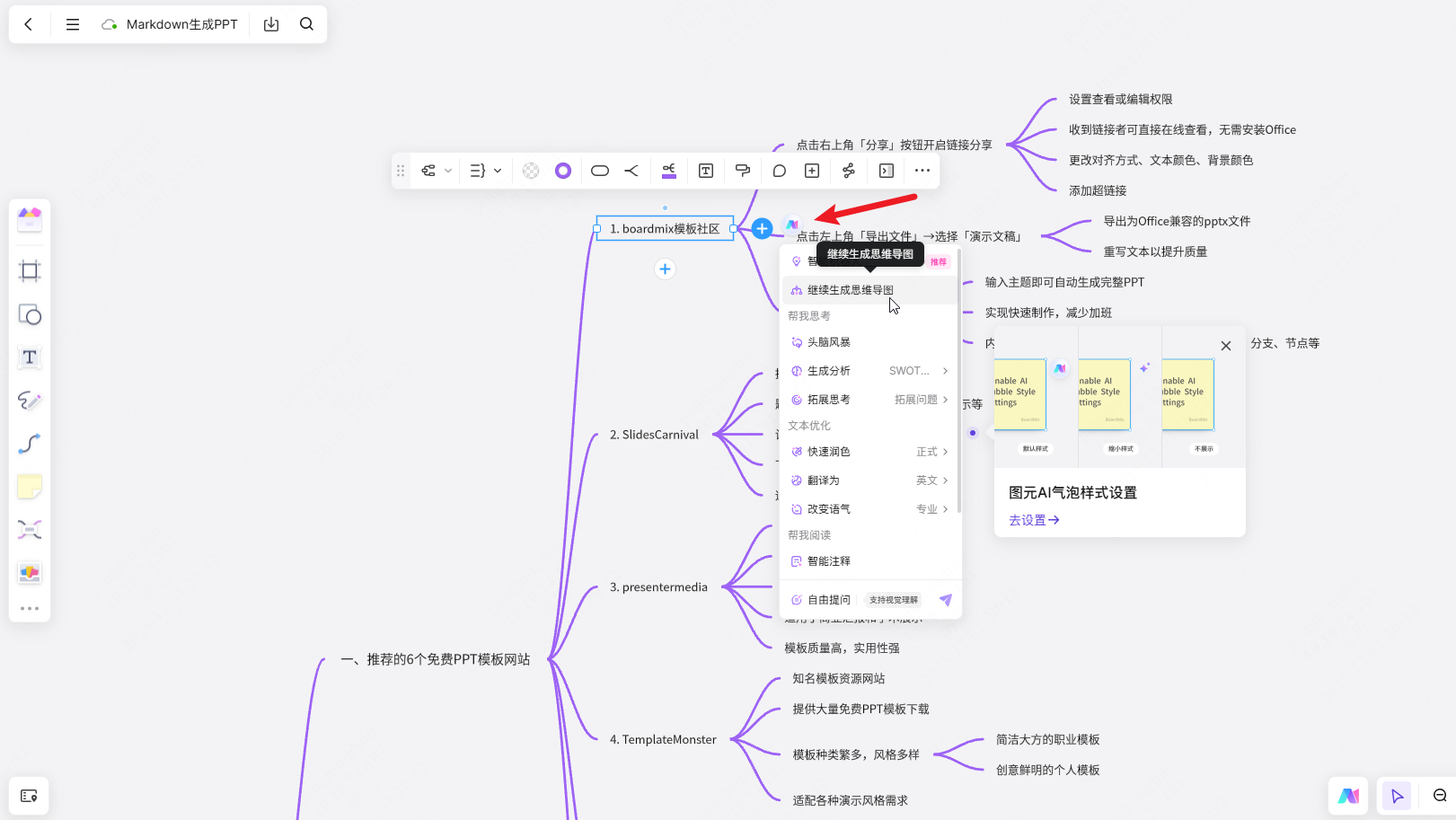Click the 去设置 link in bubble style panel
The height and width of the screenshot is (820, 1456).
pyautogui.click(x=1033, y=520)
